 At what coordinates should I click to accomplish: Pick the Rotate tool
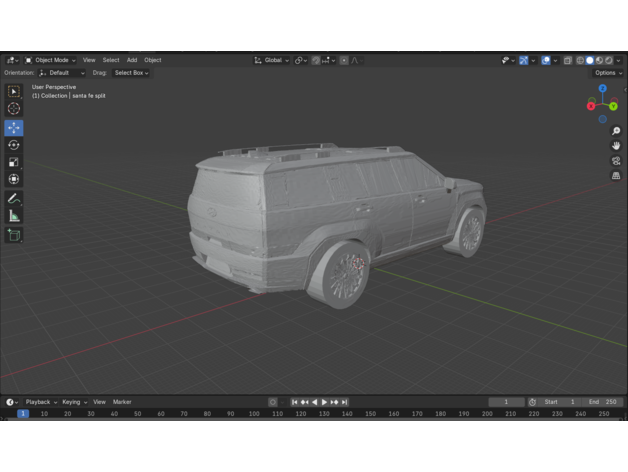[14, 145]
